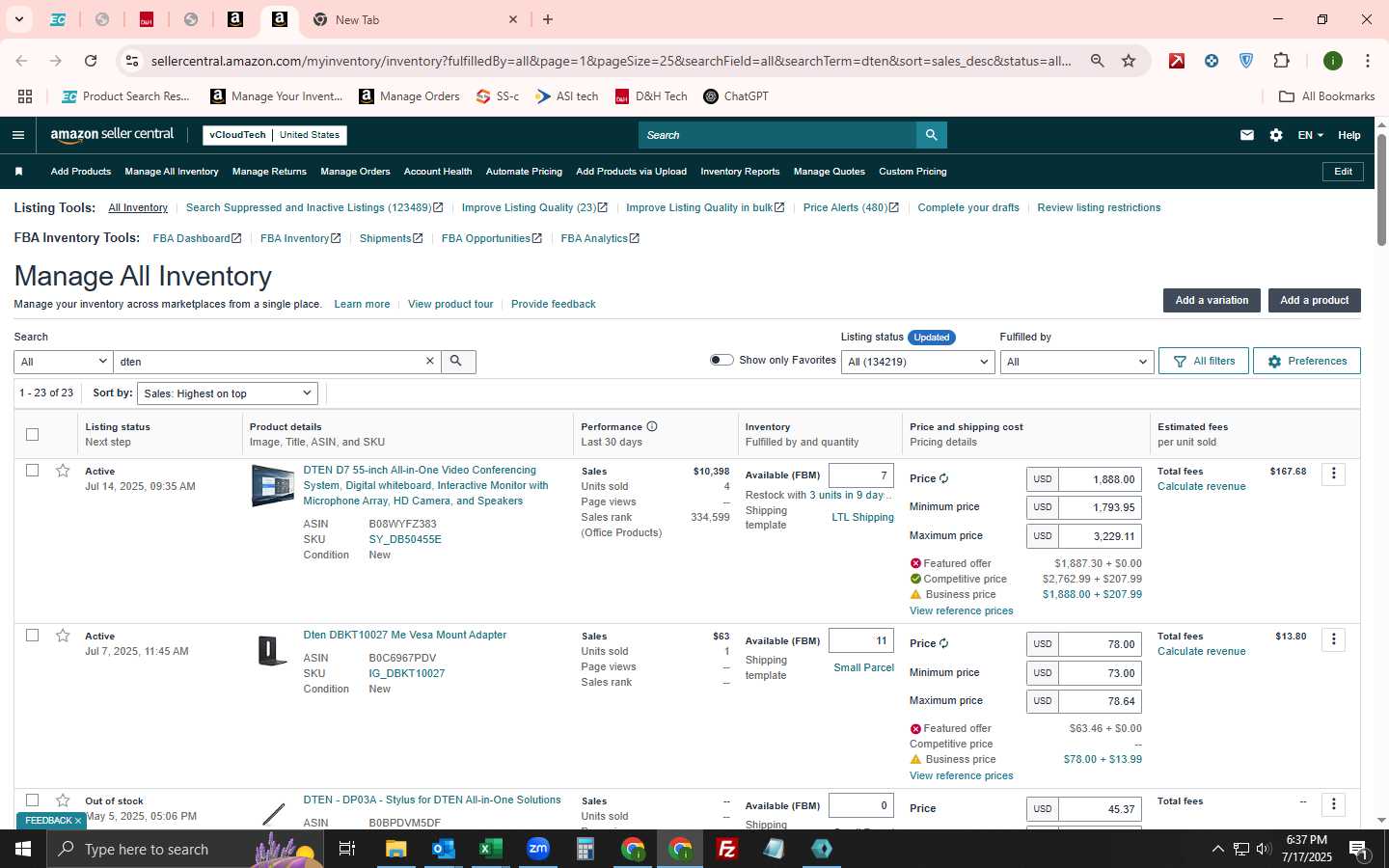Screen dimensions: 1389x868
Task: Favorite the Dten DBKT10027 listing star
Action: 63,636
